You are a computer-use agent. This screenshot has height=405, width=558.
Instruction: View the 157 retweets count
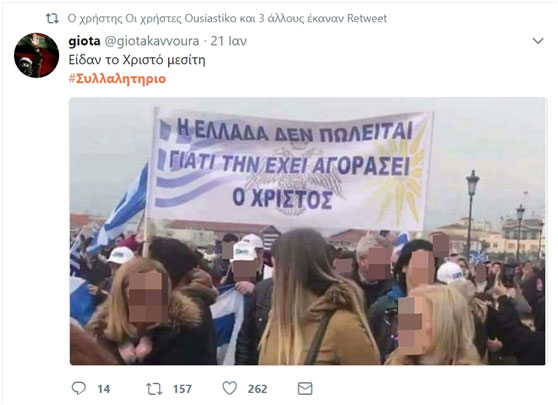tap(183, 389)
